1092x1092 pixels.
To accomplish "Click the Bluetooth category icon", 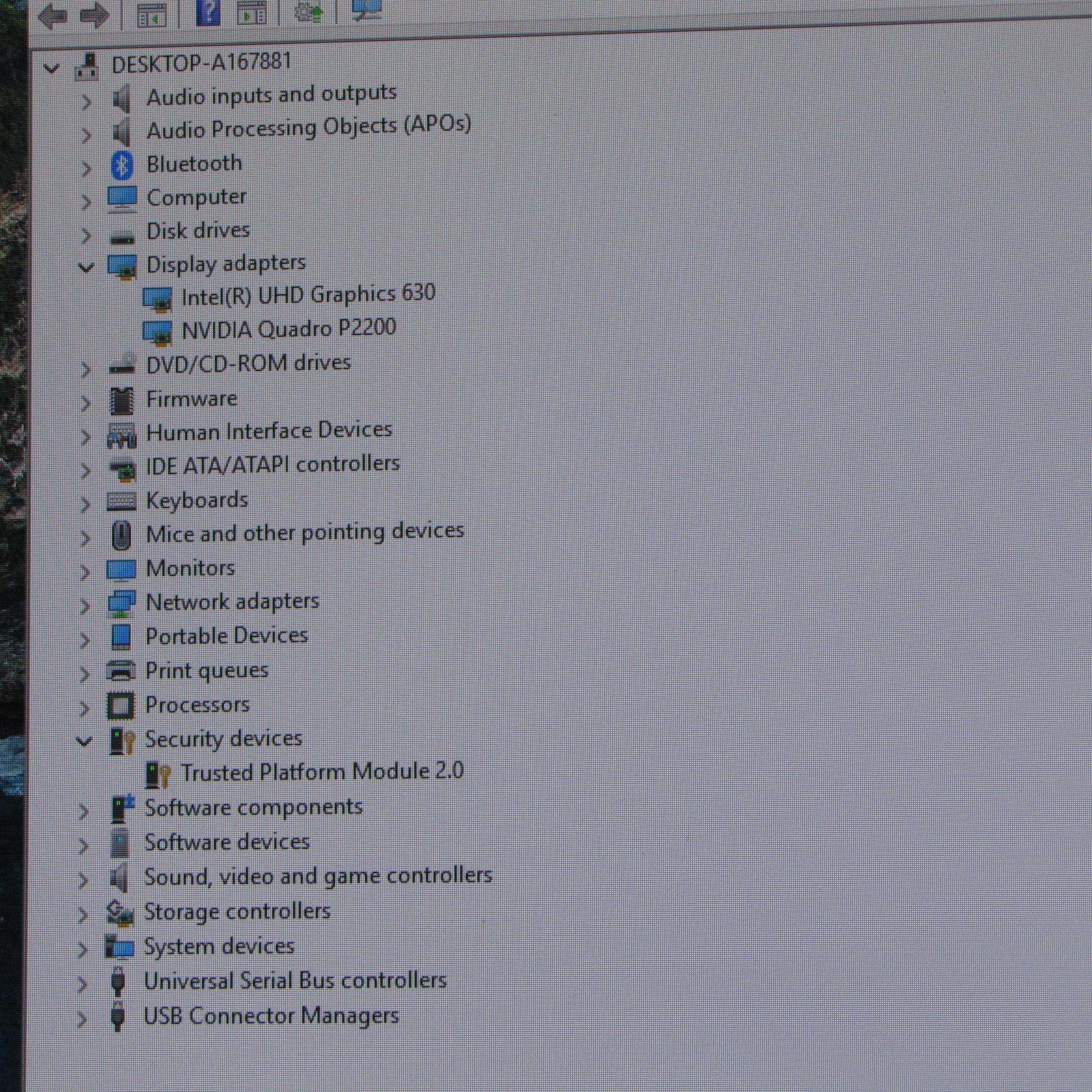I will [x=122, y=165].
